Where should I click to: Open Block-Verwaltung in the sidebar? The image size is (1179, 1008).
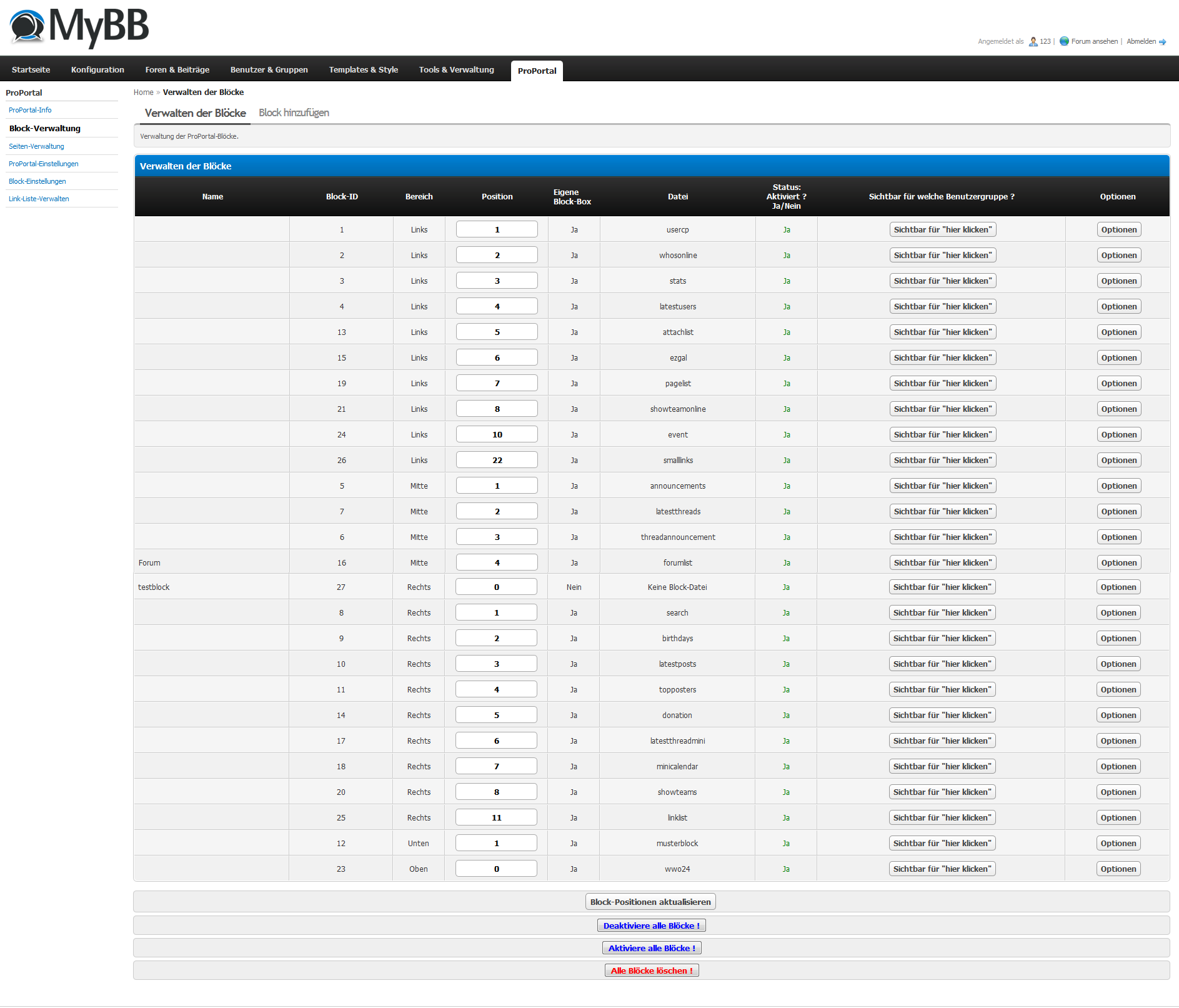[45, 128]
